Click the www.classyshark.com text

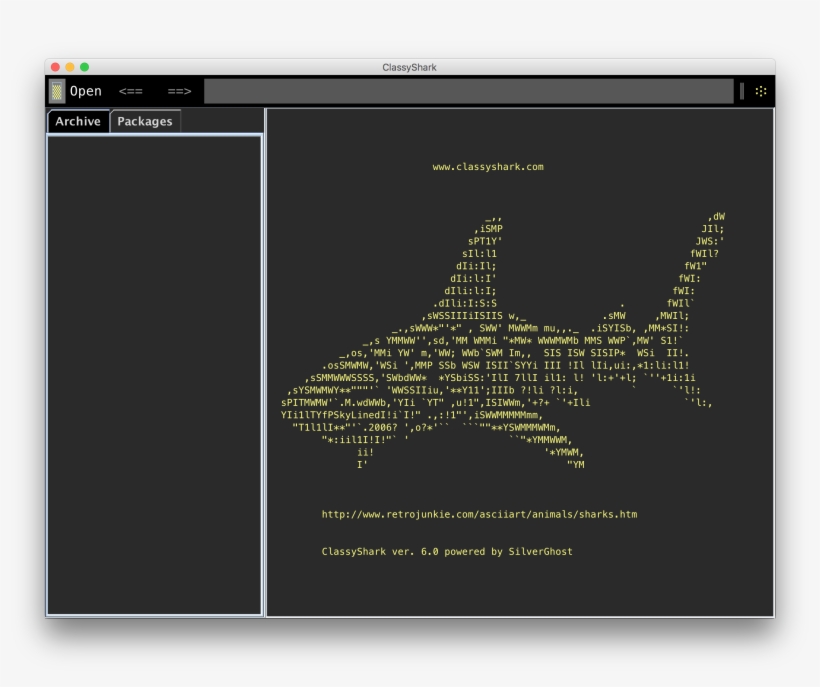pos(488,167)
